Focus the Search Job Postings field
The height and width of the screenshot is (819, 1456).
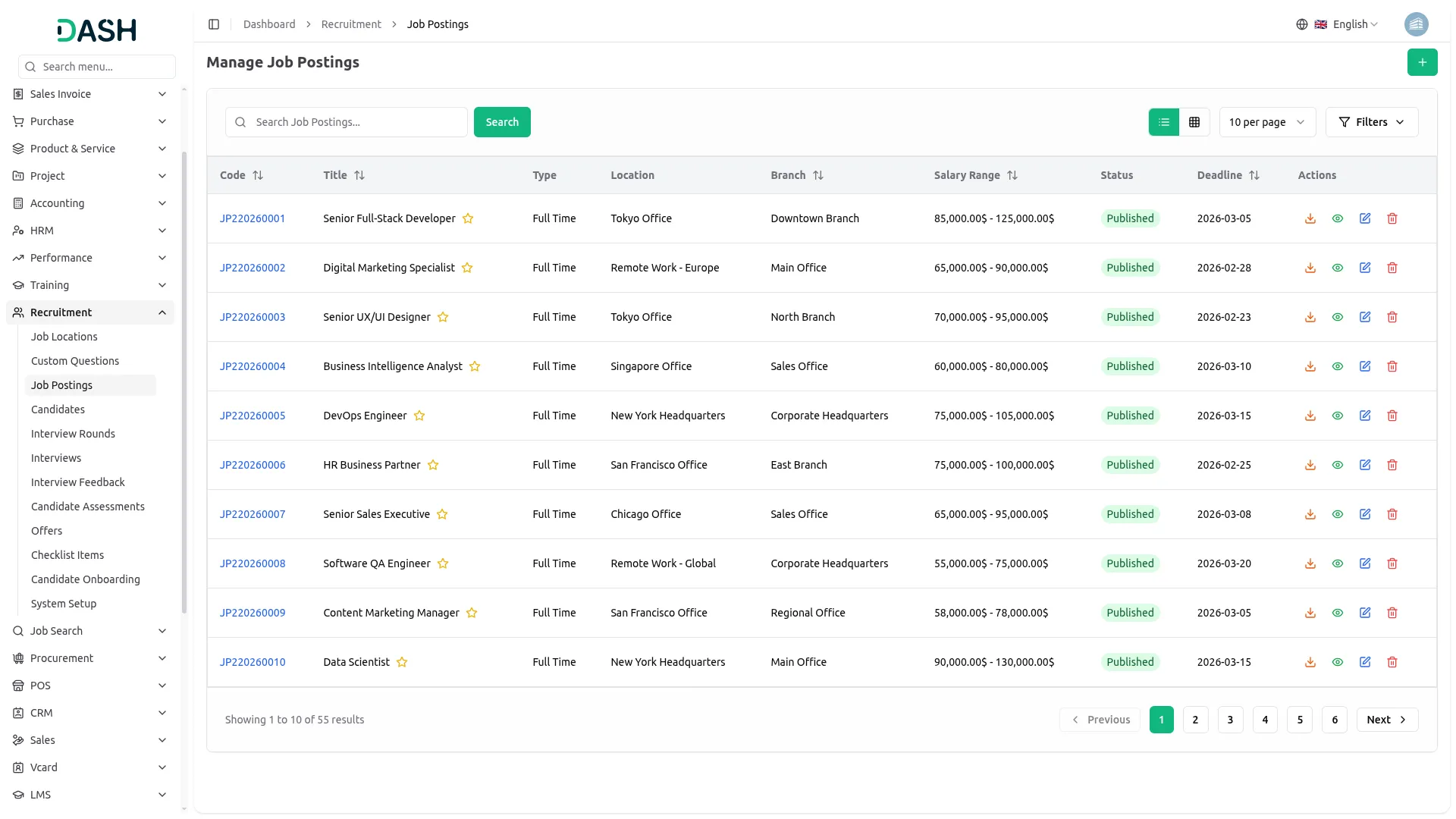pos(356,122)
